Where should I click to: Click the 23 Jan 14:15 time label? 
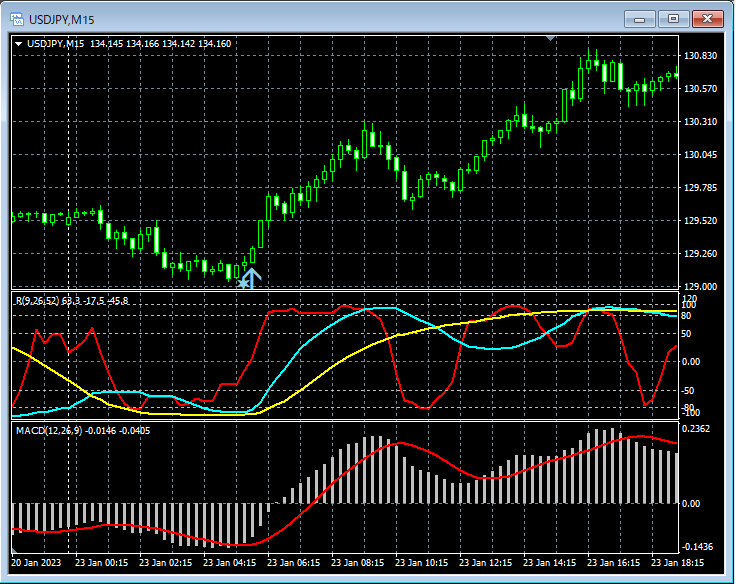tap(550, 562)
